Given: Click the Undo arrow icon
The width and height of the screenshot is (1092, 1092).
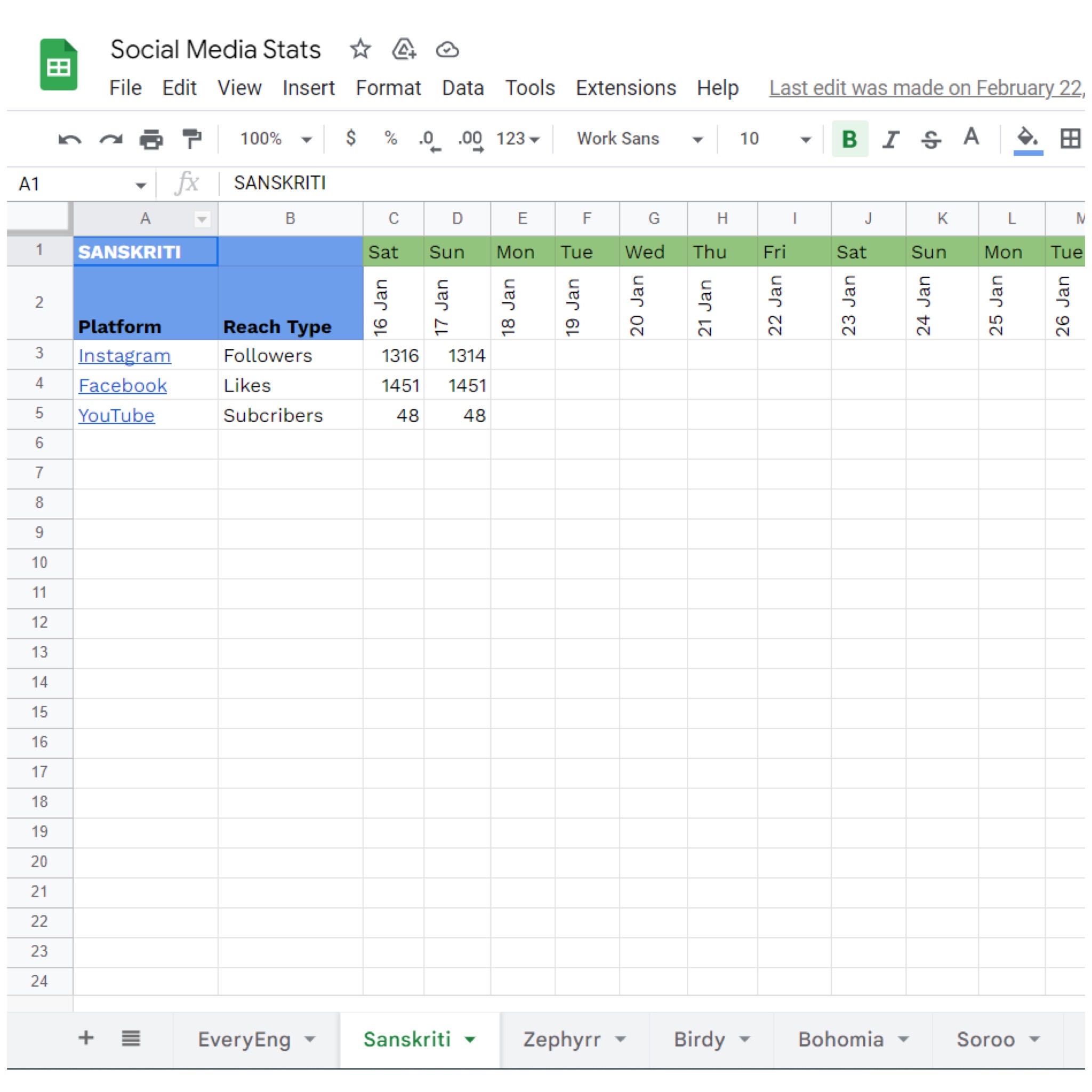Looking at the screenshot, I should click(x=69, y=139).
